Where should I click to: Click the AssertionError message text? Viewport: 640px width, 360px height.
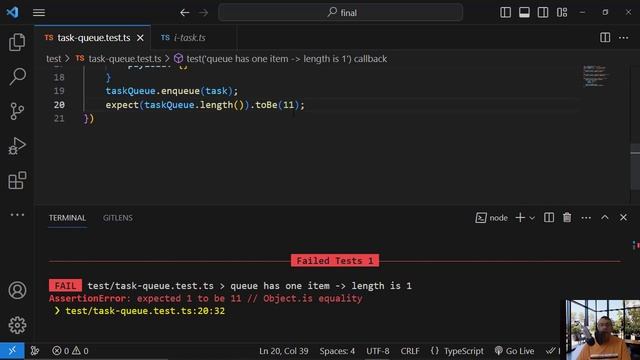[x=205, y=298]
